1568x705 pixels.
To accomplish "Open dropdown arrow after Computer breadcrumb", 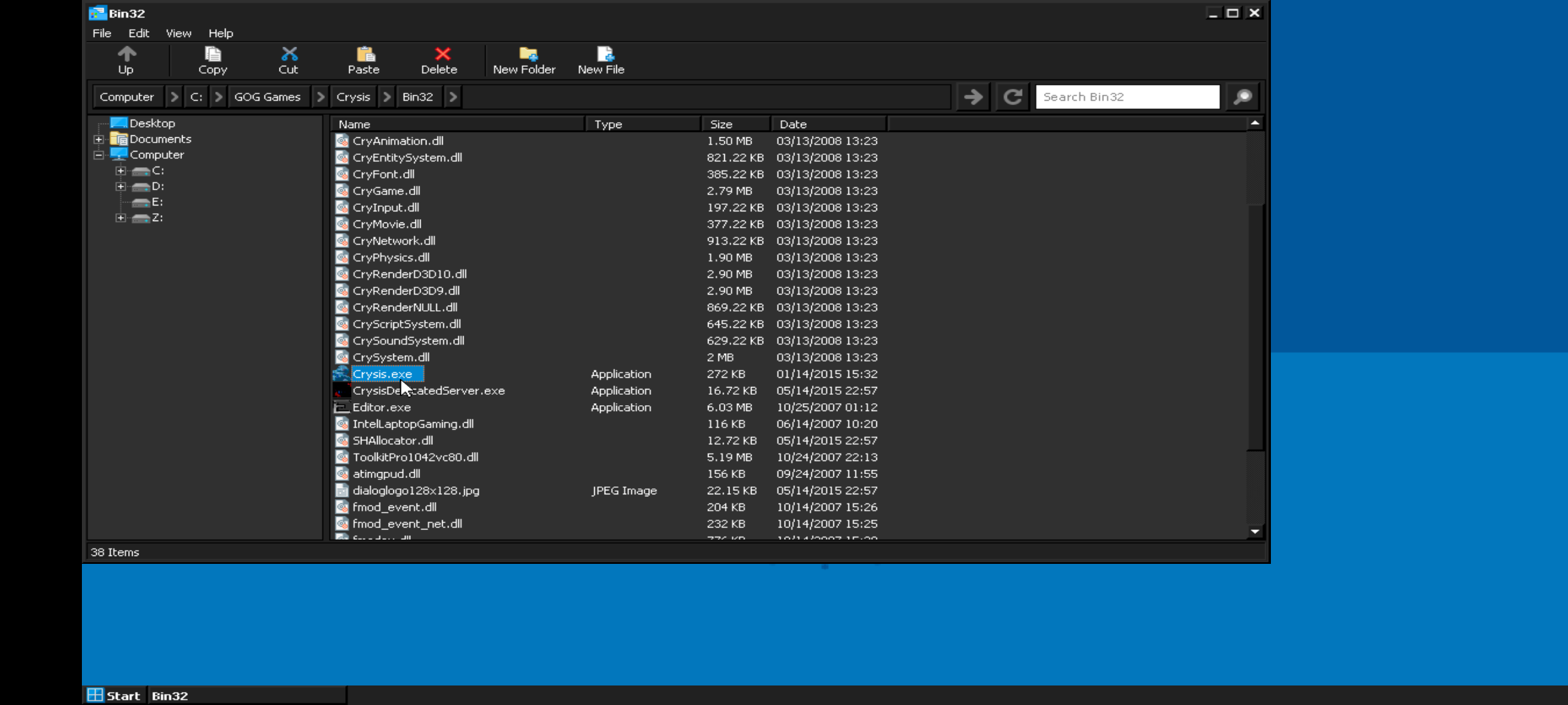I will tap(174, 97).
